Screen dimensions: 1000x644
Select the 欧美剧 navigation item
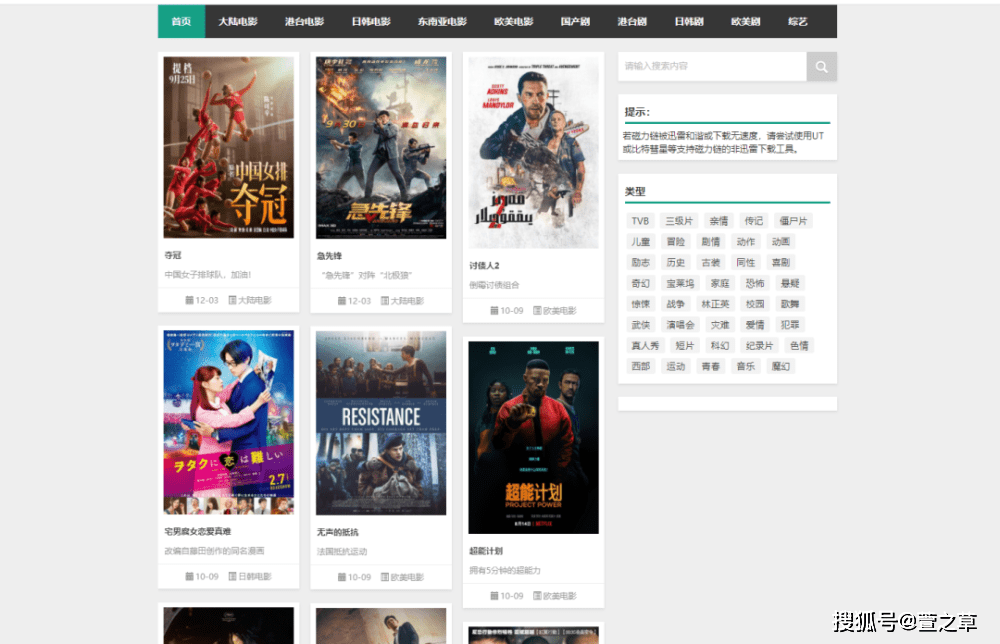[x=746, y=22]
